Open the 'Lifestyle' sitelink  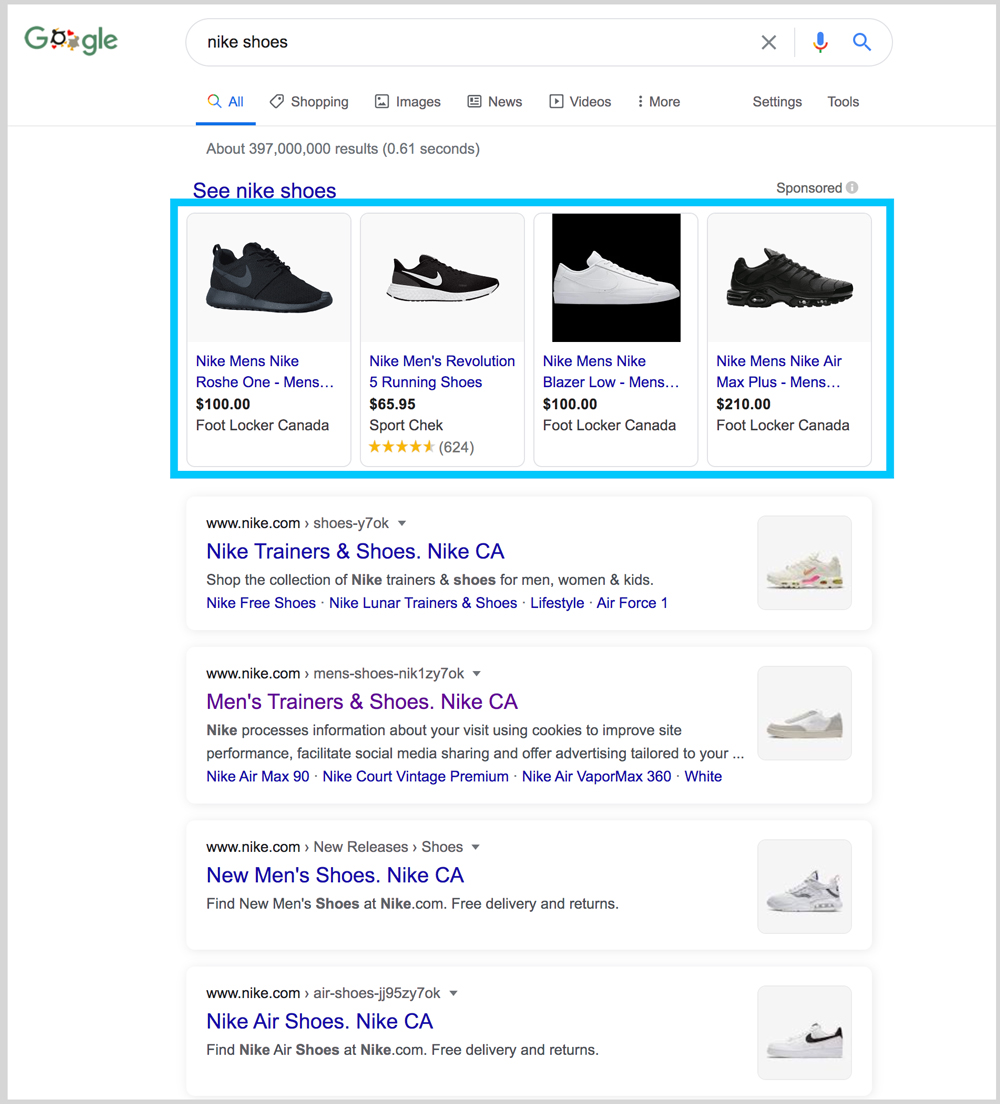coord(557,603)
